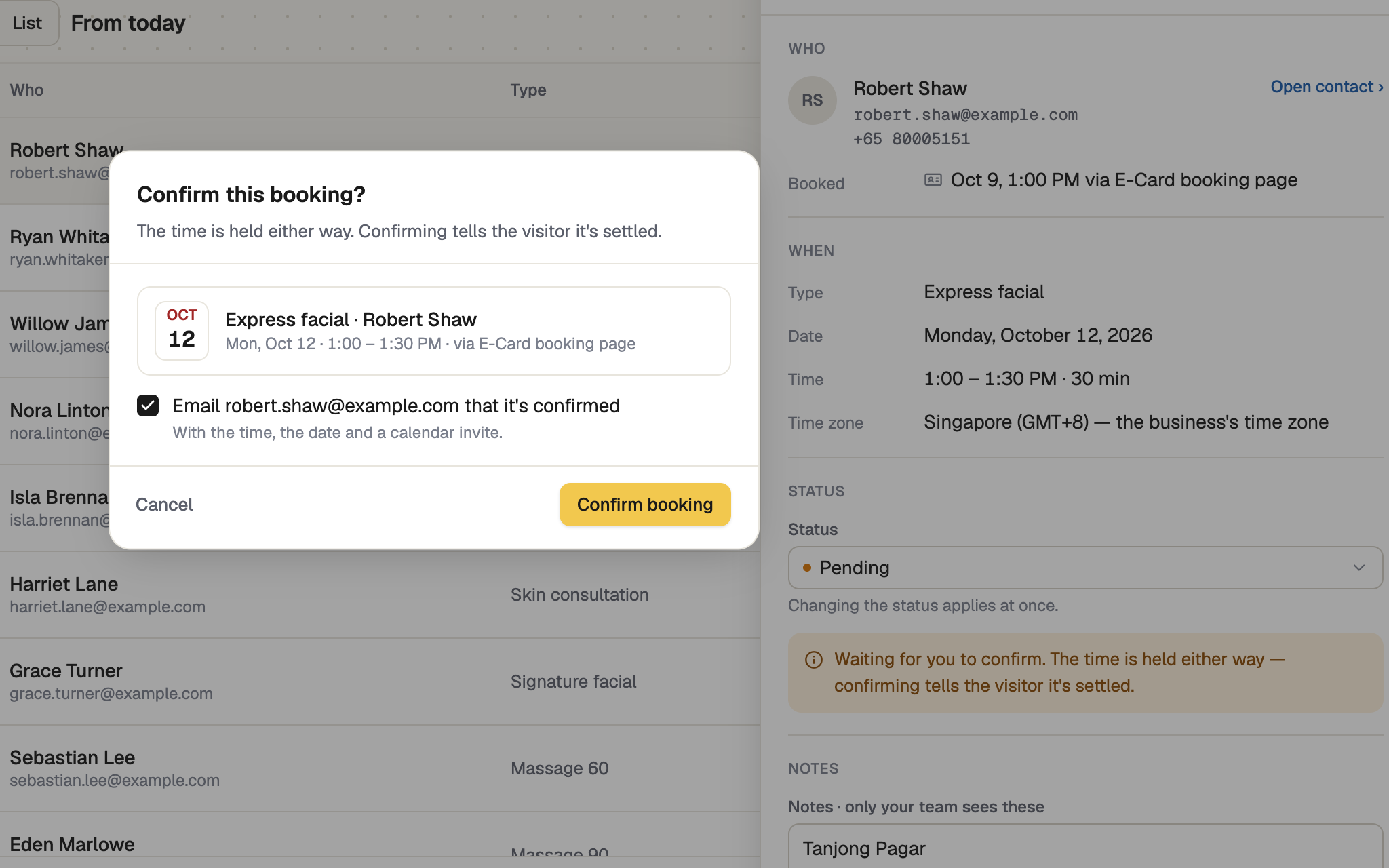The height and width of the screenshot is (868, 1389).
Task: Click the Skin consultation type cell
Action: [x=580, y=595]
